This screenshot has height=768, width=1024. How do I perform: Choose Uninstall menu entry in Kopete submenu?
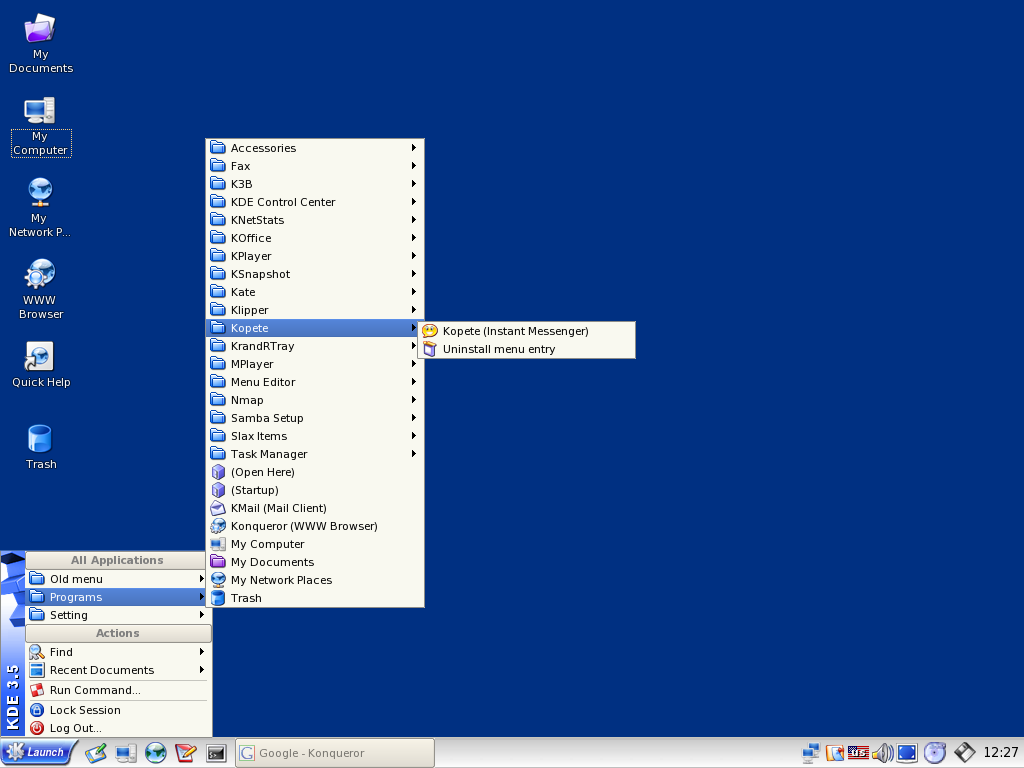(527, 349)
